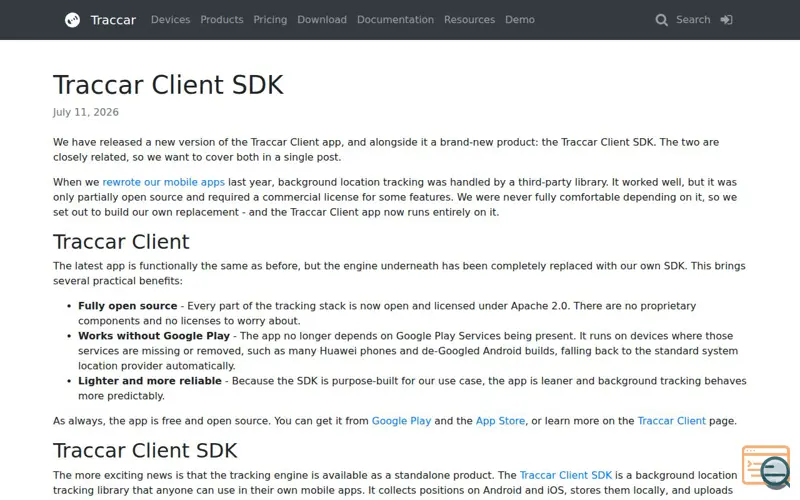Go to the Pricing page
The height and width of the screenshot is (500, 800).
(x=270, y=20)
